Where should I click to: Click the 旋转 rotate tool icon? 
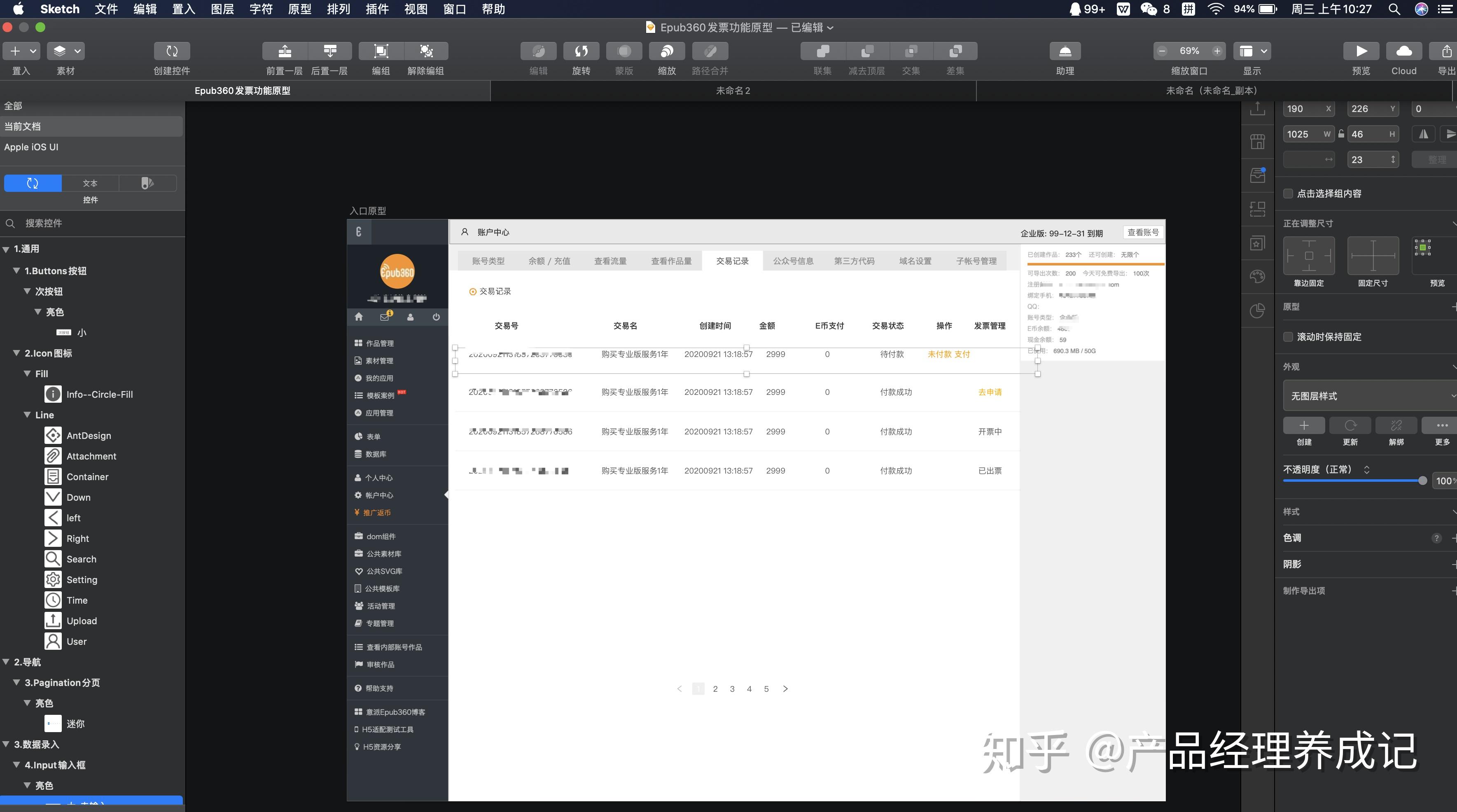tap(581, 51)
